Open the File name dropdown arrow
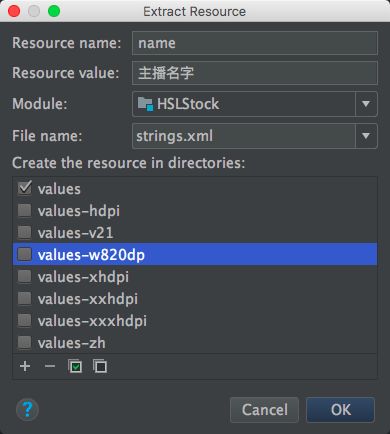 pos(366,136)
